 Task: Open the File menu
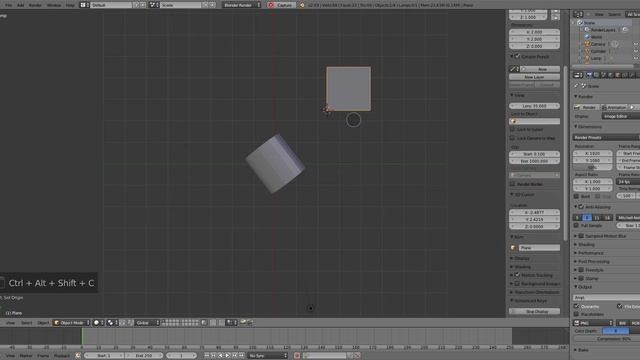coord(8,5)
